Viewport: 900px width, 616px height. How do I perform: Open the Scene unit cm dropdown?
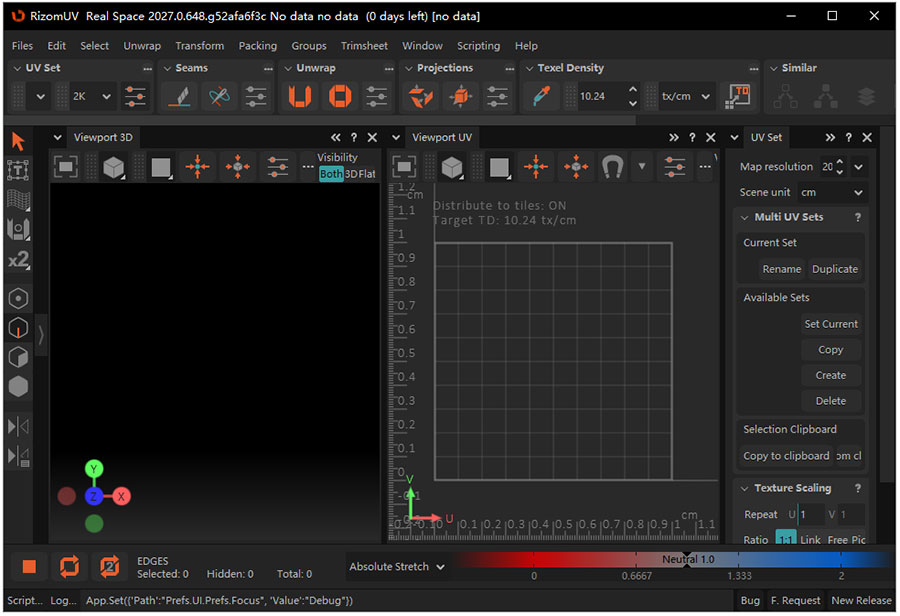[x=831, y=192]
